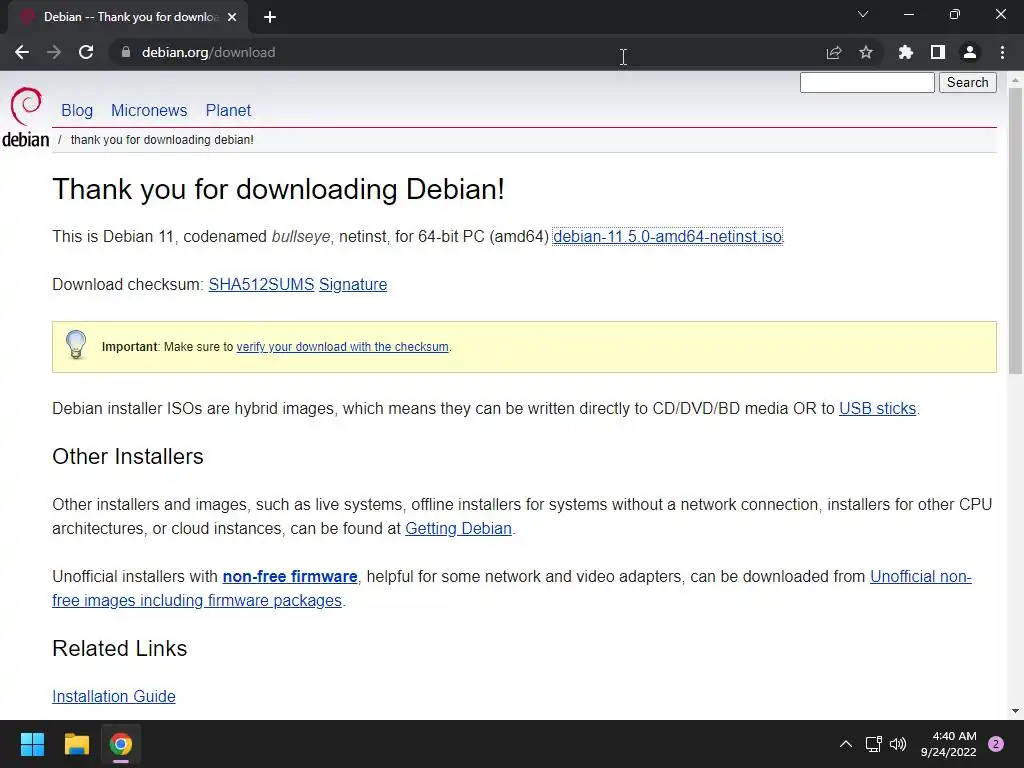Click the address bar URL
Image resolution: width=1024 pixels, height=768 pixels.
208,52
